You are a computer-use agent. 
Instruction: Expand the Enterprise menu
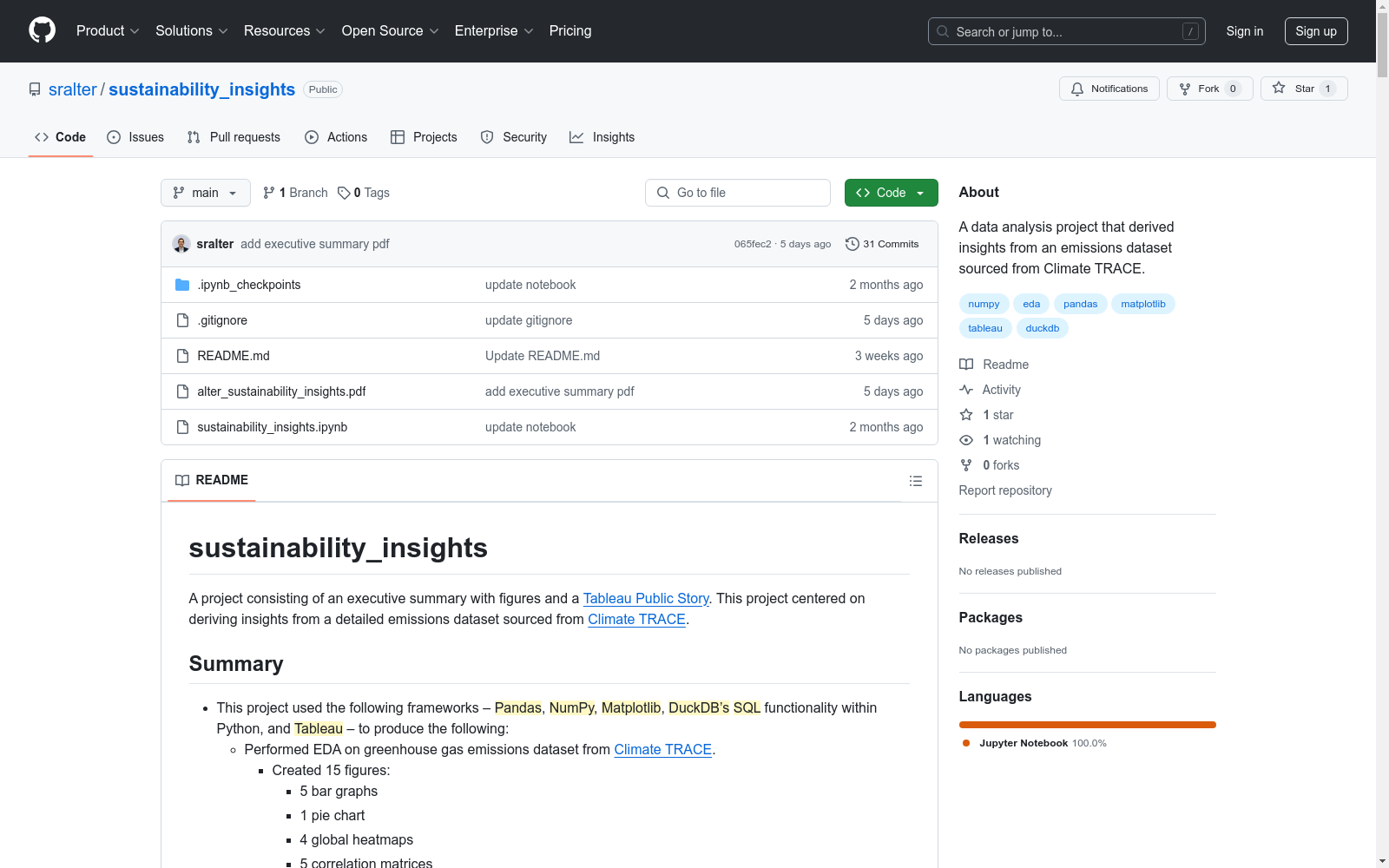click(x=494, y=30)
